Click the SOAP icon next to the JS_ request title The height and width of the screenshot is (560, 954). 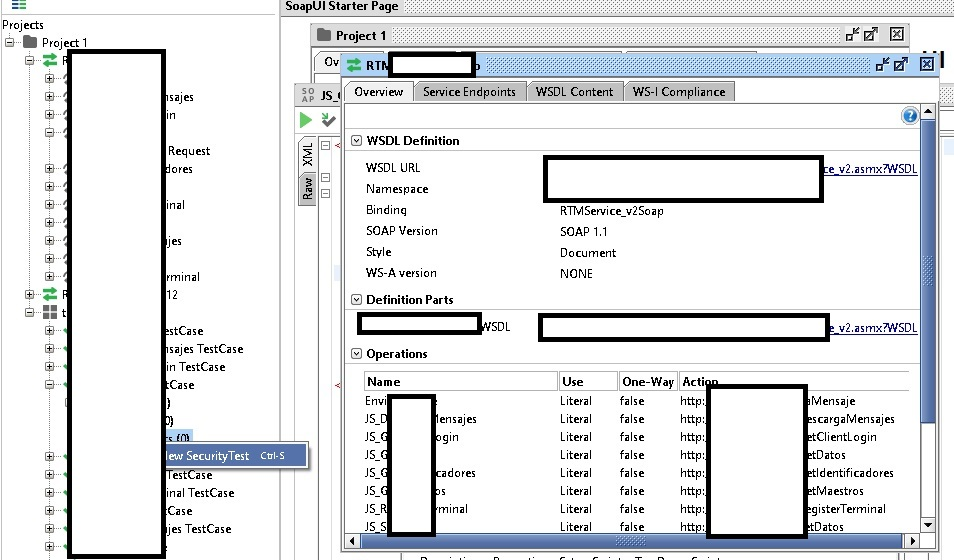pos(308,95)
